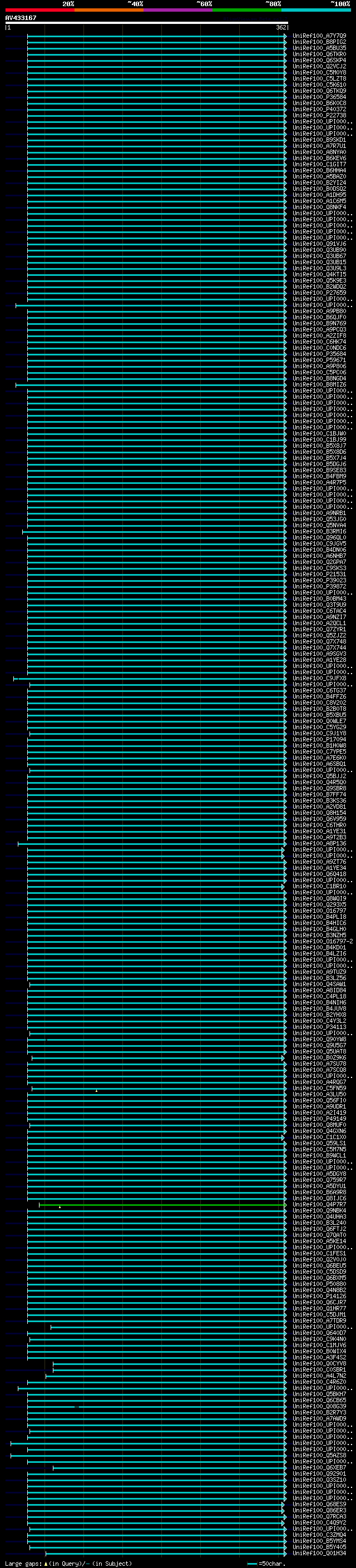Viewport: 356px width, 1568px height.
Task: Select the UniRef100_P17094 label
Action: click(x=319, y=740)
